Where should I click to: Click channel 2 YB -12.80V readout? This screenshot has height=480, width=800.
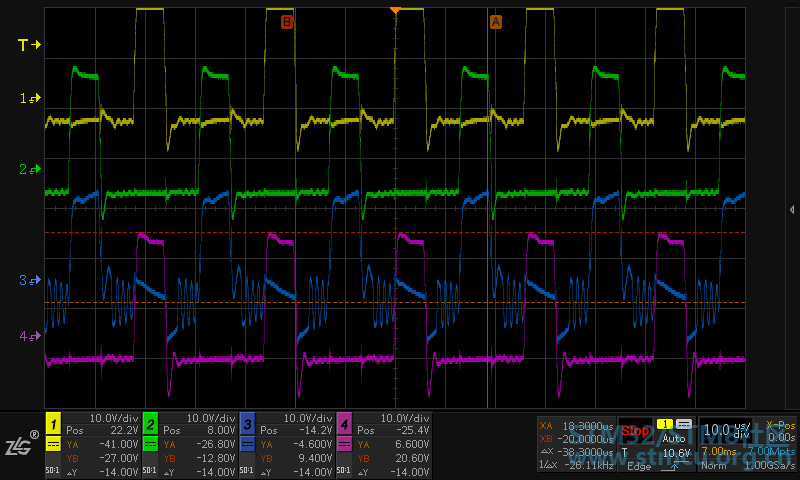(199, 459)
